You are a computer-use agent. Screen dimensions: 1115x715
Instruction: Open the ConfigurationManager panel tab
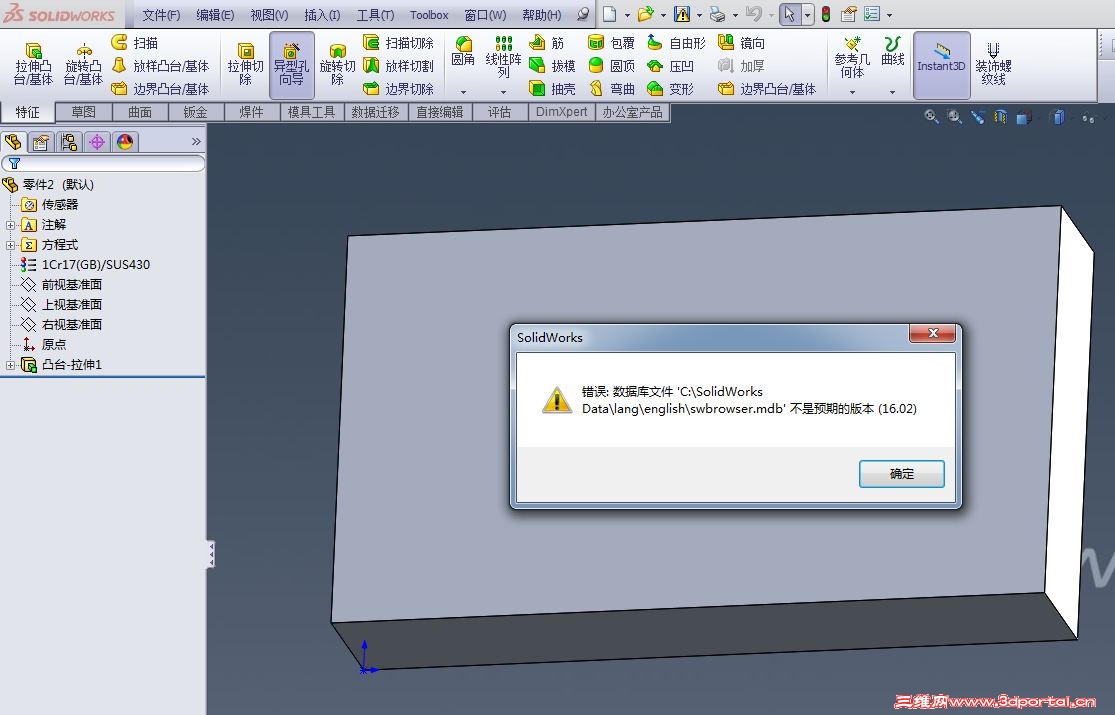(x=68, y=142)
